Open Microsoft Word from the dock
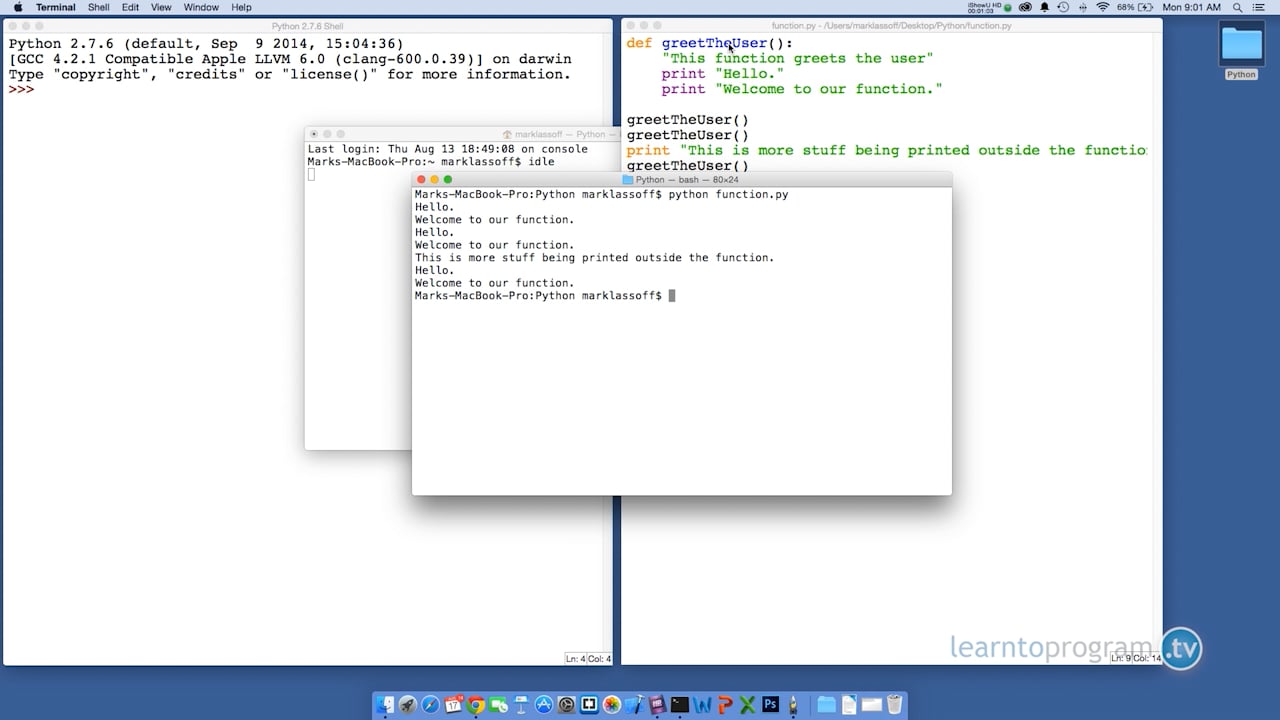 click(x=703, y=705)
